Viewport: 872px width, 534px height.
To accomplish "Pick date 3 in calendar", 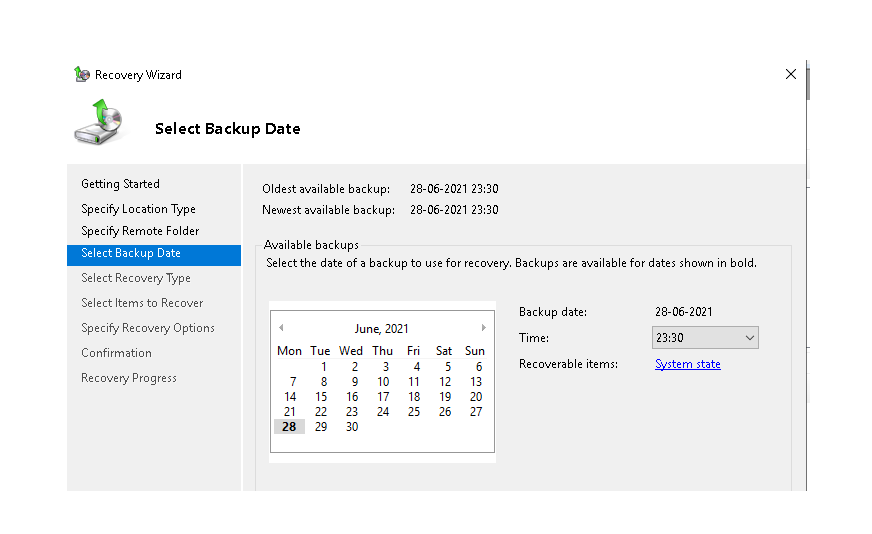I will tap(385, 367).
